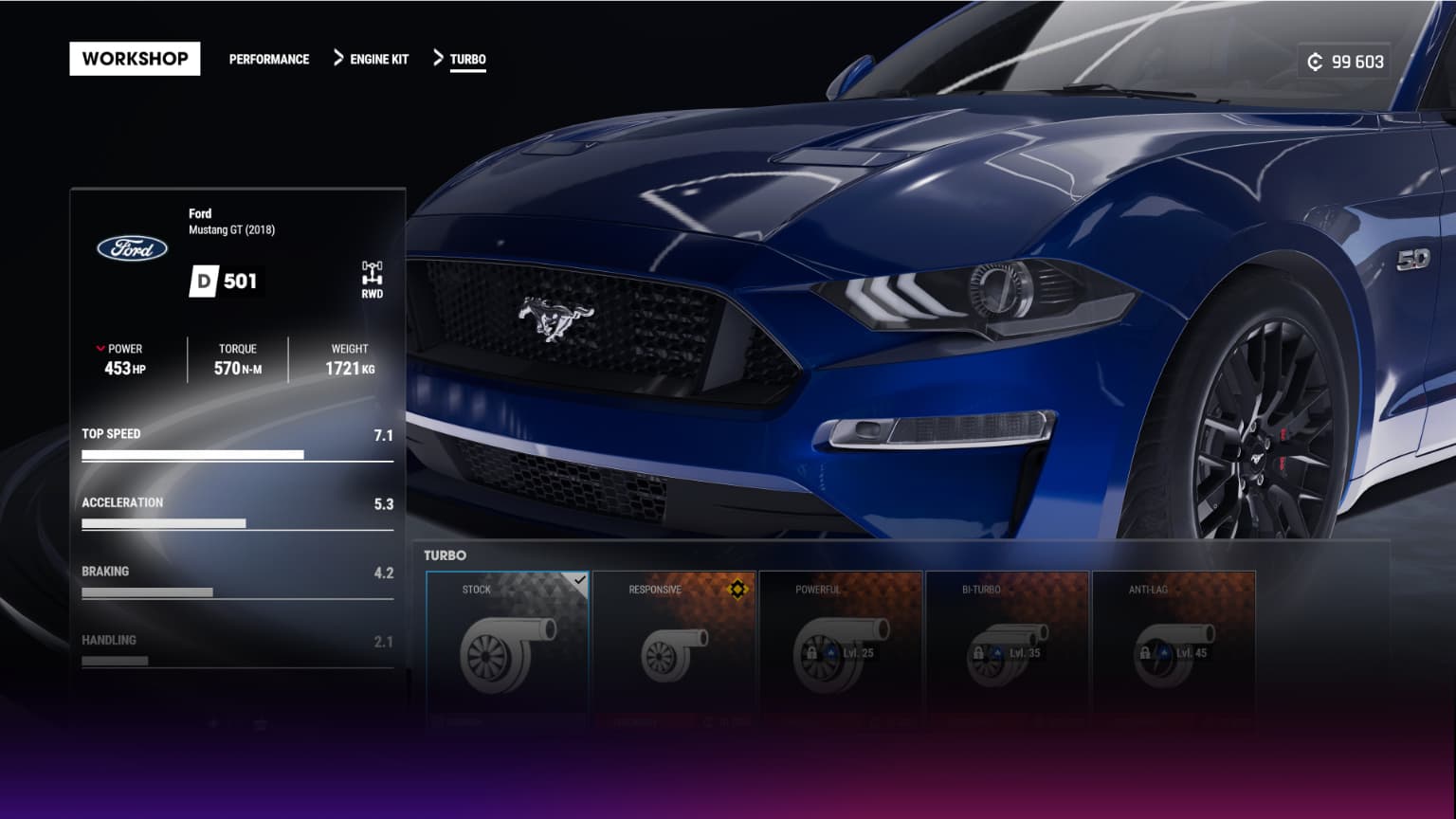Click the checkmark on the Stock turbo
Viewport: 1456px width, 819px height.
[x=579, y=579]
